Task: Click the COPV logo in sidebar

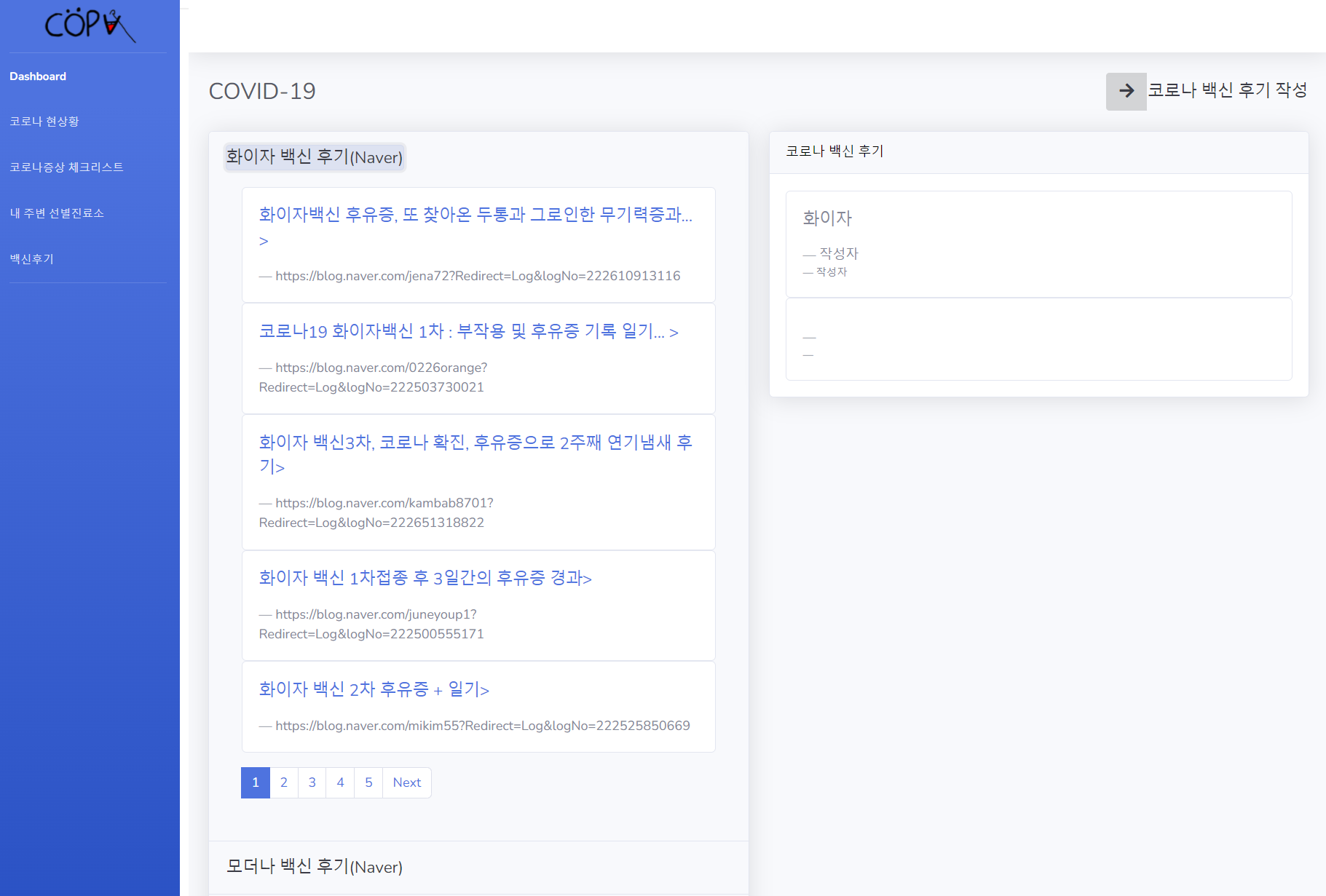Action: 90,25
